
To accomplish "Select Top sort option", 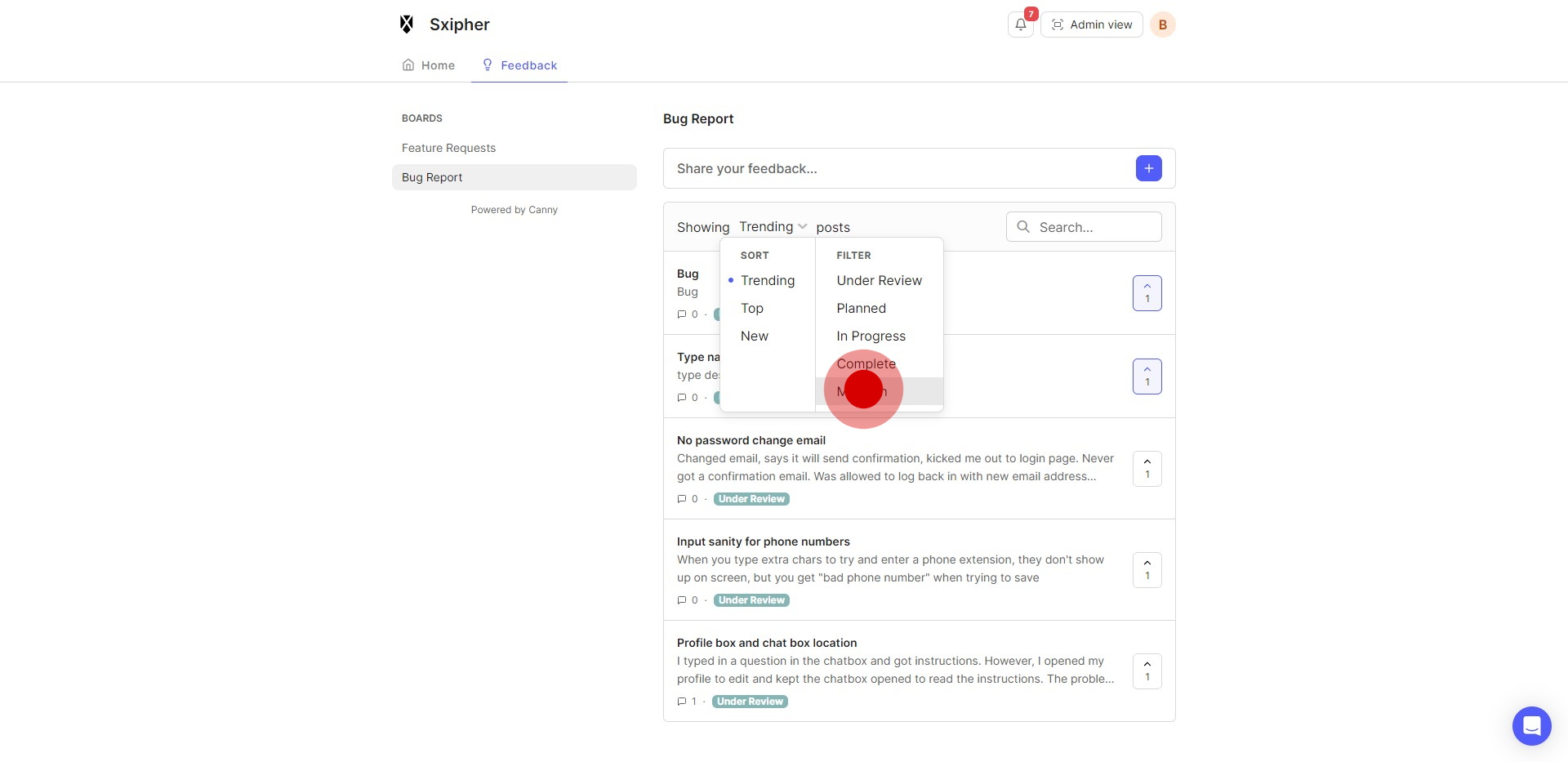I will (x=751, y=308).
